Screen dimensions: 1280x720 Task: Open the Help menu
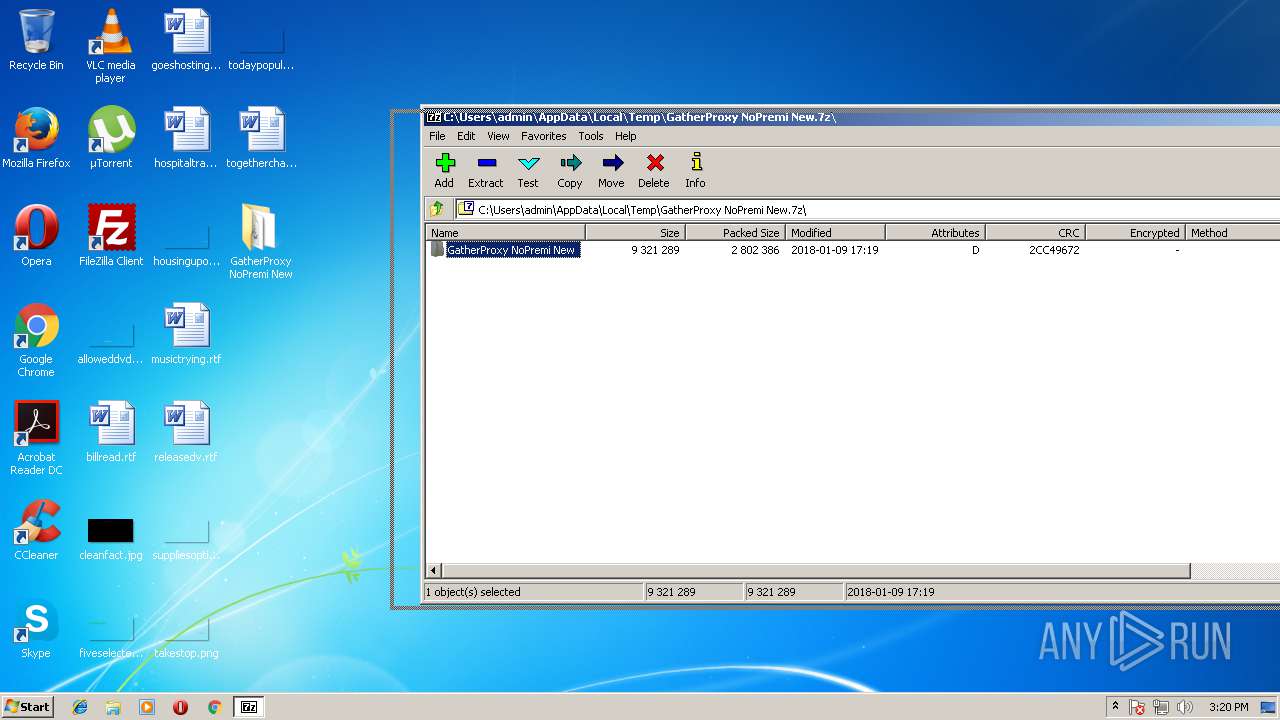625,136
